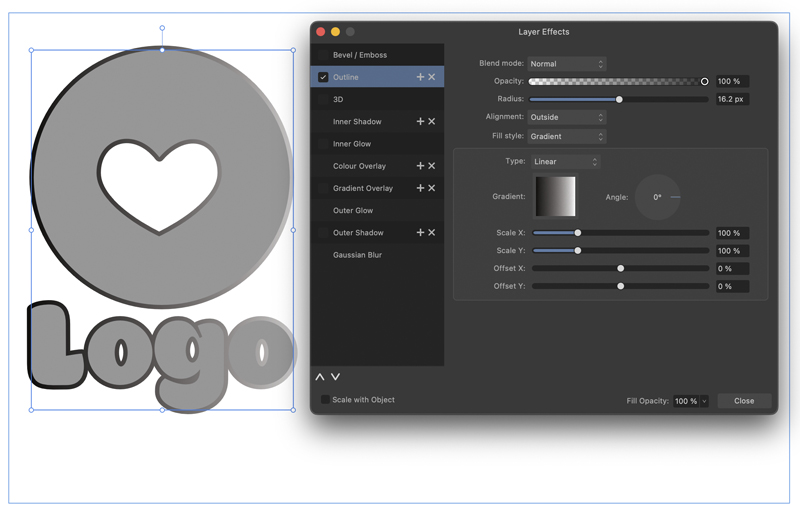
Task: Enable the Gradient Overlay checkbox
Action: pos(323,188)
